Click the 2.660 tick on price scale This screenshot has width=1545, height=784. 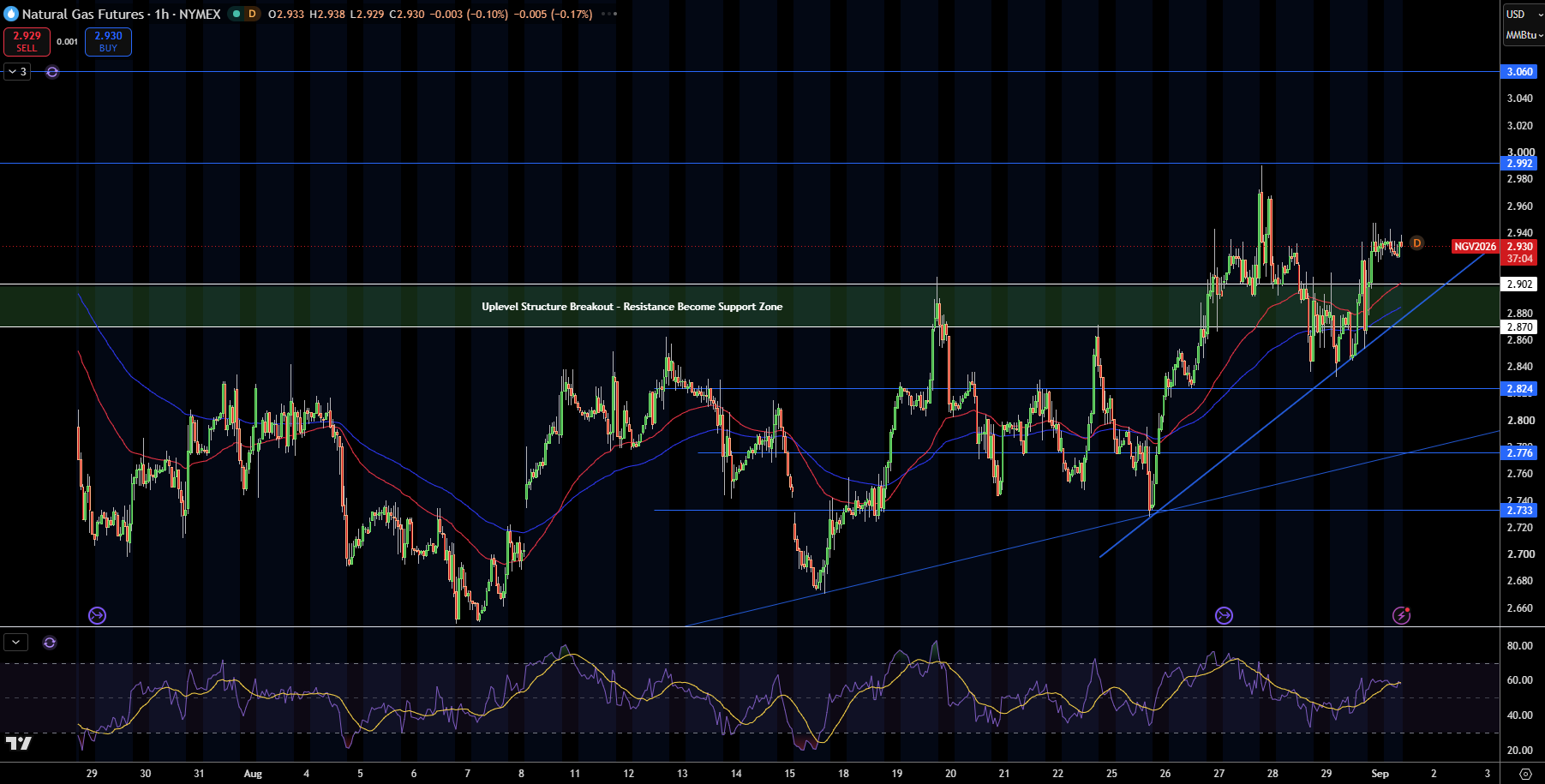1520,608
